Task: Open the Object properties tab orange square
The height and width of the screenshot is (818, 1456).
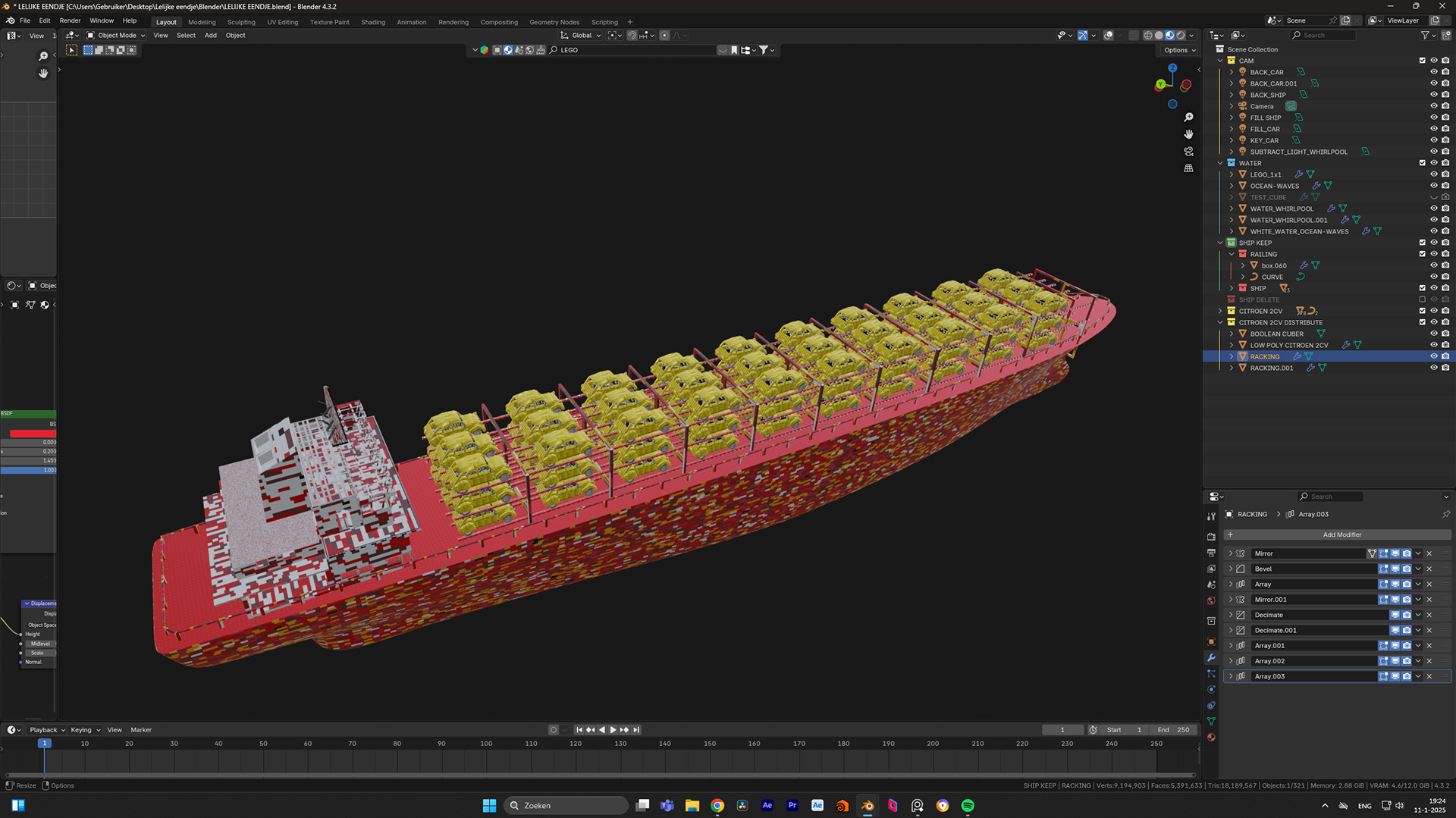Action: click(1211, 641)
